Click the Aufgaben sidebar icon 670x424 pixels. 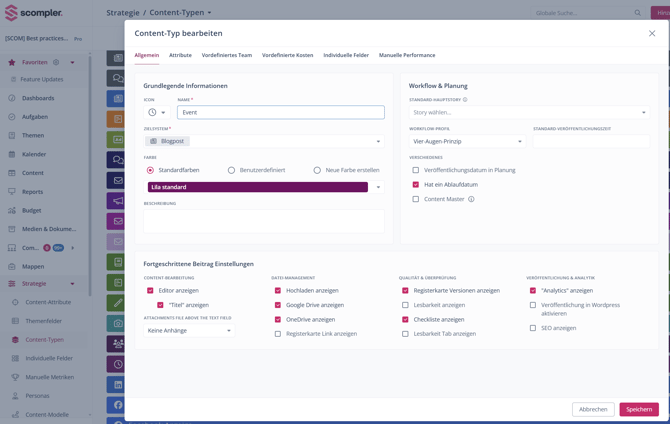click(12, 117)
